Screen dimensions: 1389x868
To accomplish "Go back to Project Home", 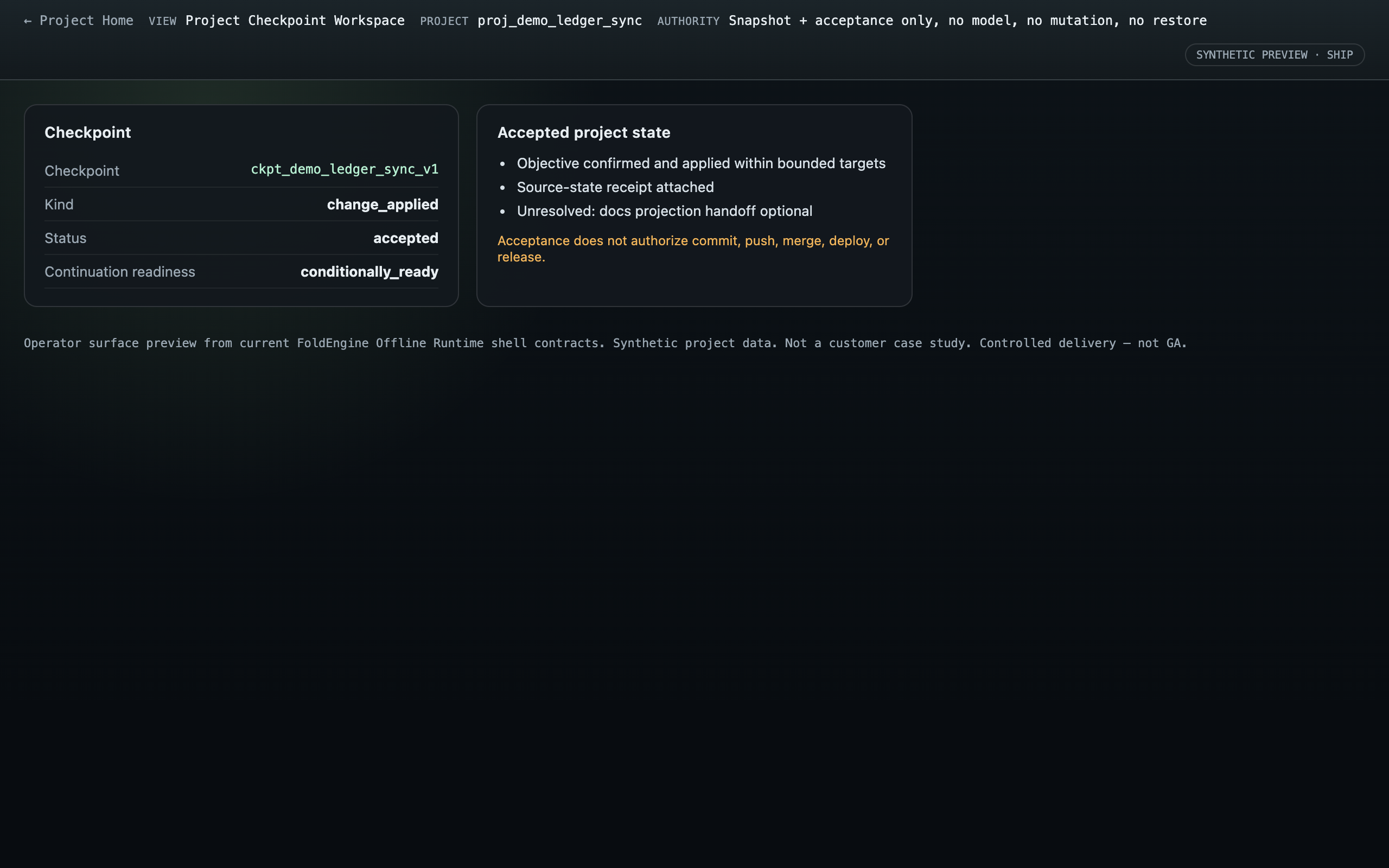I will (79, 21).
